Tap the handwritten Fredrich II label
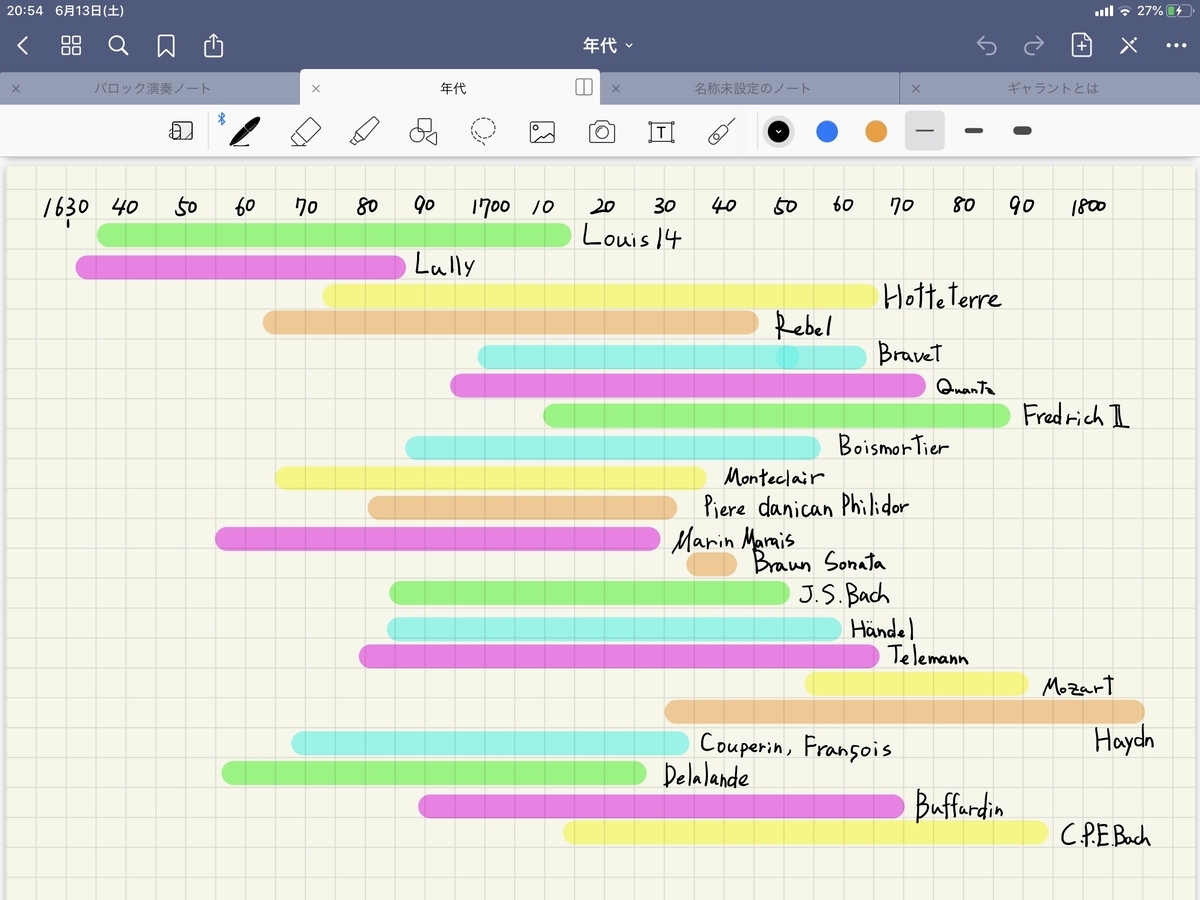 click(x=1076, y=416)
